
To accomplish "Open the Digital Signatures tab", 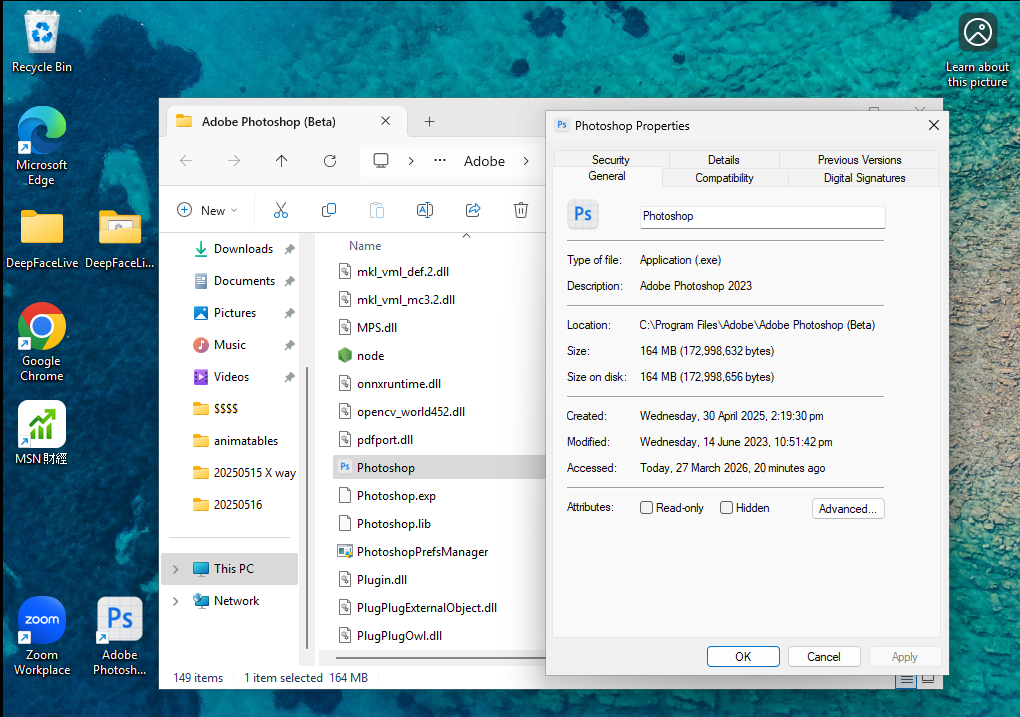I will (x=864, y=178).
